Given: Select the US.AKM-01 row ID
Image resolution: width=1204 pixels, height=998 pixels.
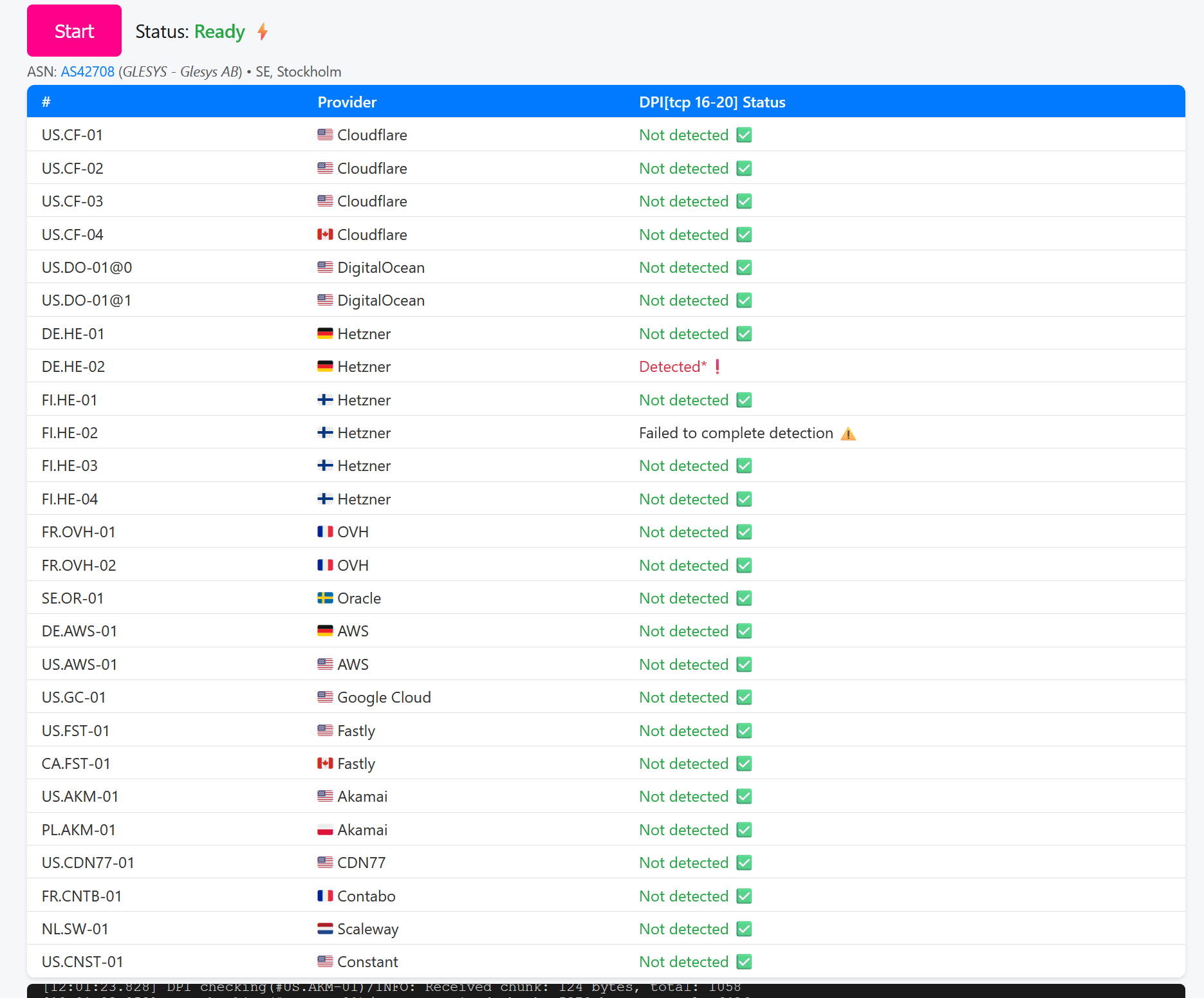Looking at the screenshot, I should [x=80, y=796].
